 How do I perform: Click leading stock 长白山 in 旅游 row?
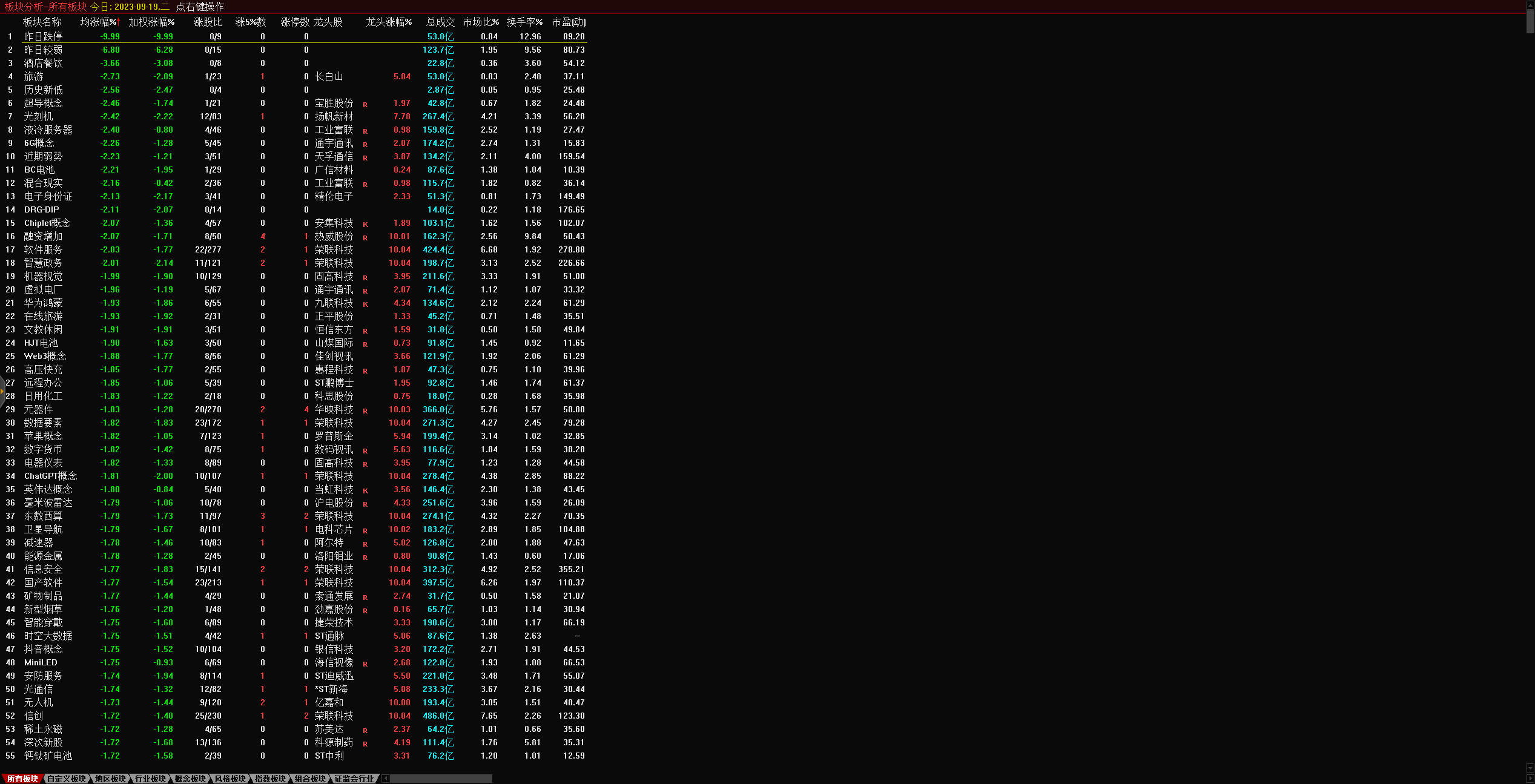point(329,76)
